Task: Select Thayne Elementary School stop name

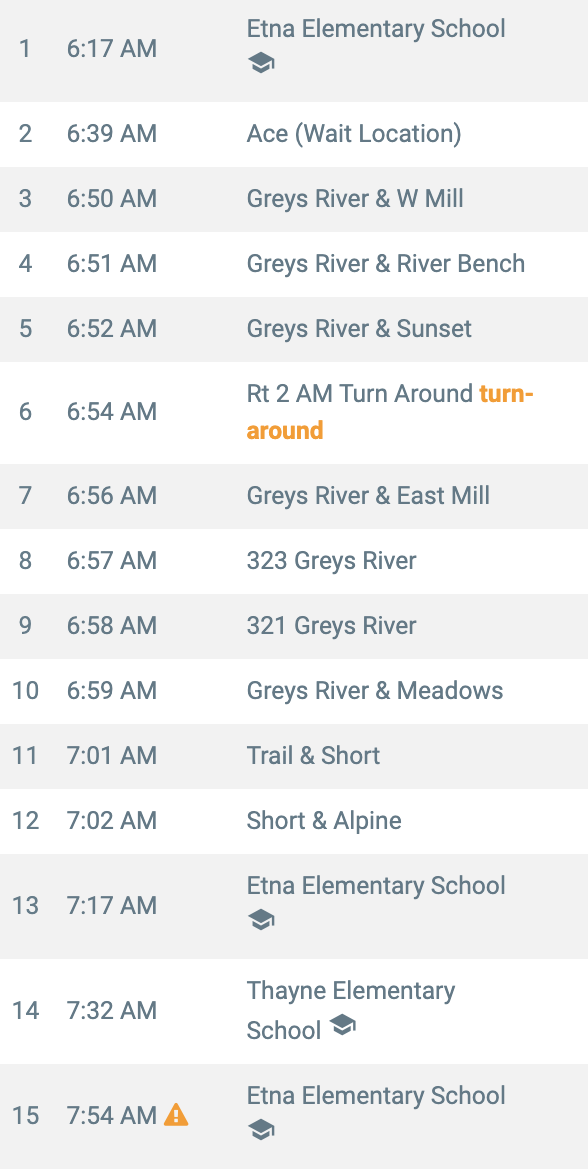Action: (350, 1011)
